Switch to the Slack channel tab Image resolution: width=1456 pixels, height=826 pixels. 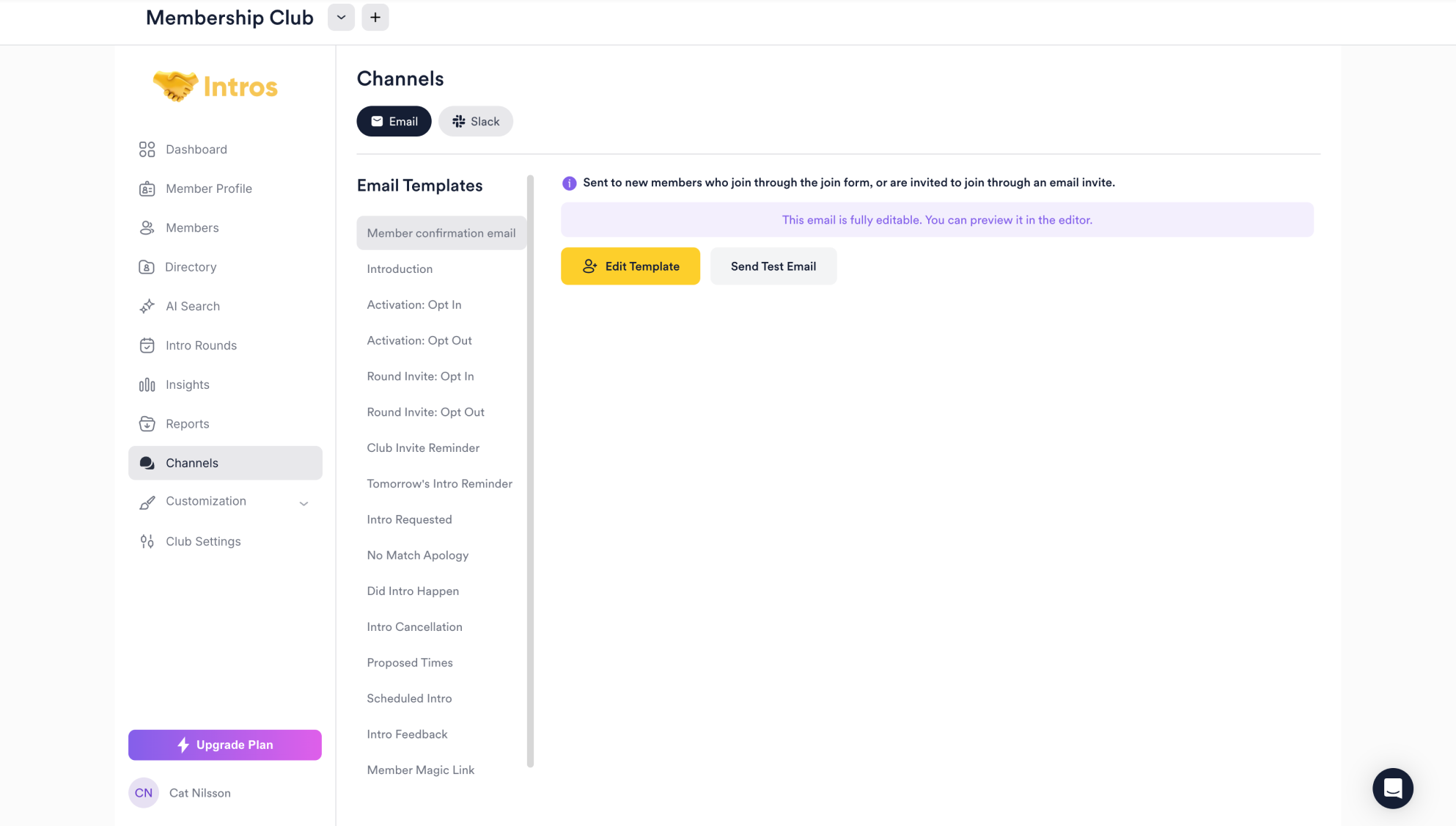[475, 122]
